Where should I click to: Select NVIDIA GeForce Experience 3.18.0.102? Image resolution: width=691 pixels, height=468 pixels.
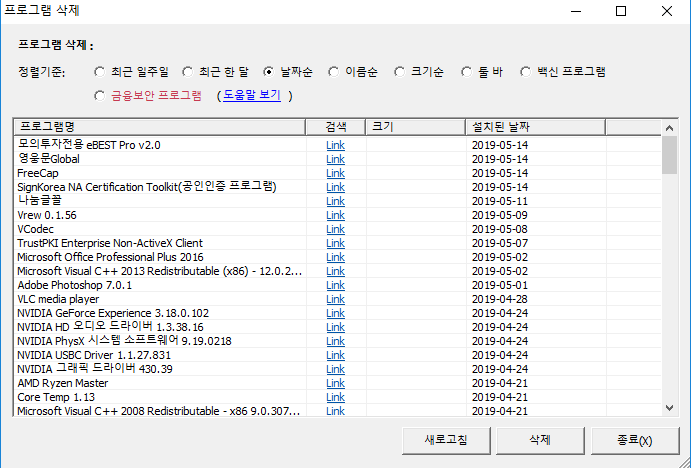tap(113, 313)
